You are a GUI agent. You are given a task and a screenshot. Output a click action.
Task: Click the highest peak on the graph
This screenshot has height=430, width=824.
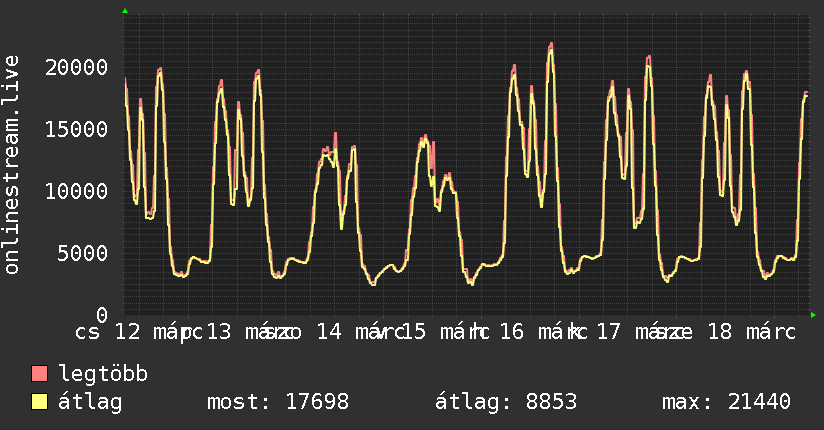[x=551, y=44]
